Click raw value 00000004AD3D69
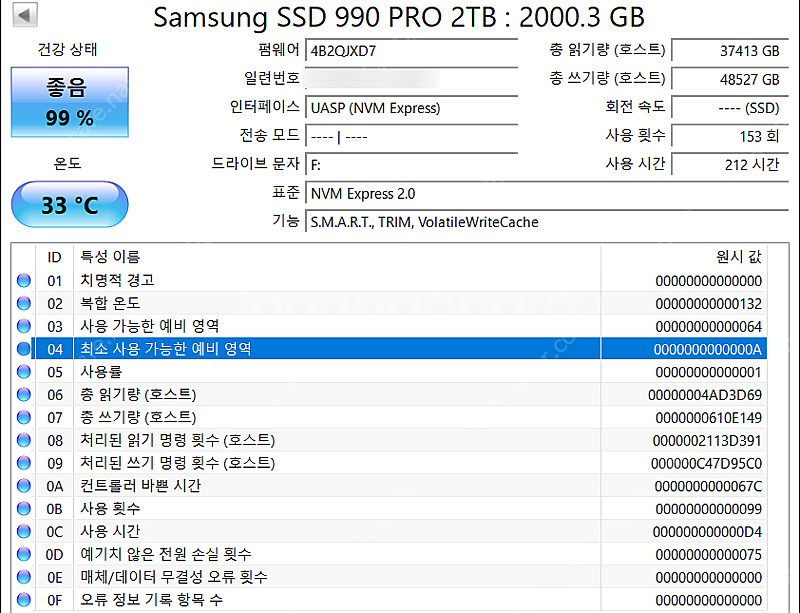Viewport: 800px width, 613px height. (705, 395)
